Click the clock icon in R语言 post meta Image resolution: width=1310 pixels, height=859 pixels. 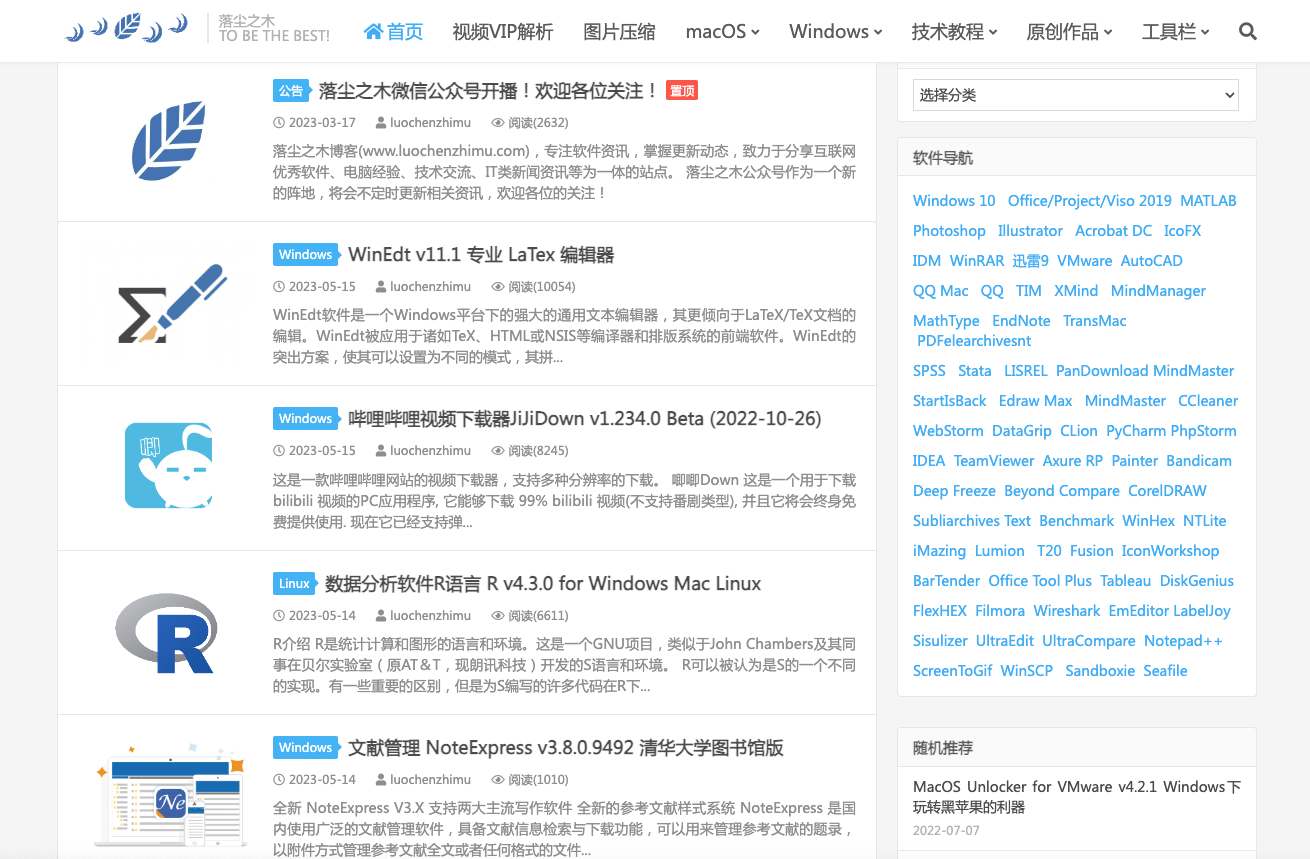click(278, 616)
